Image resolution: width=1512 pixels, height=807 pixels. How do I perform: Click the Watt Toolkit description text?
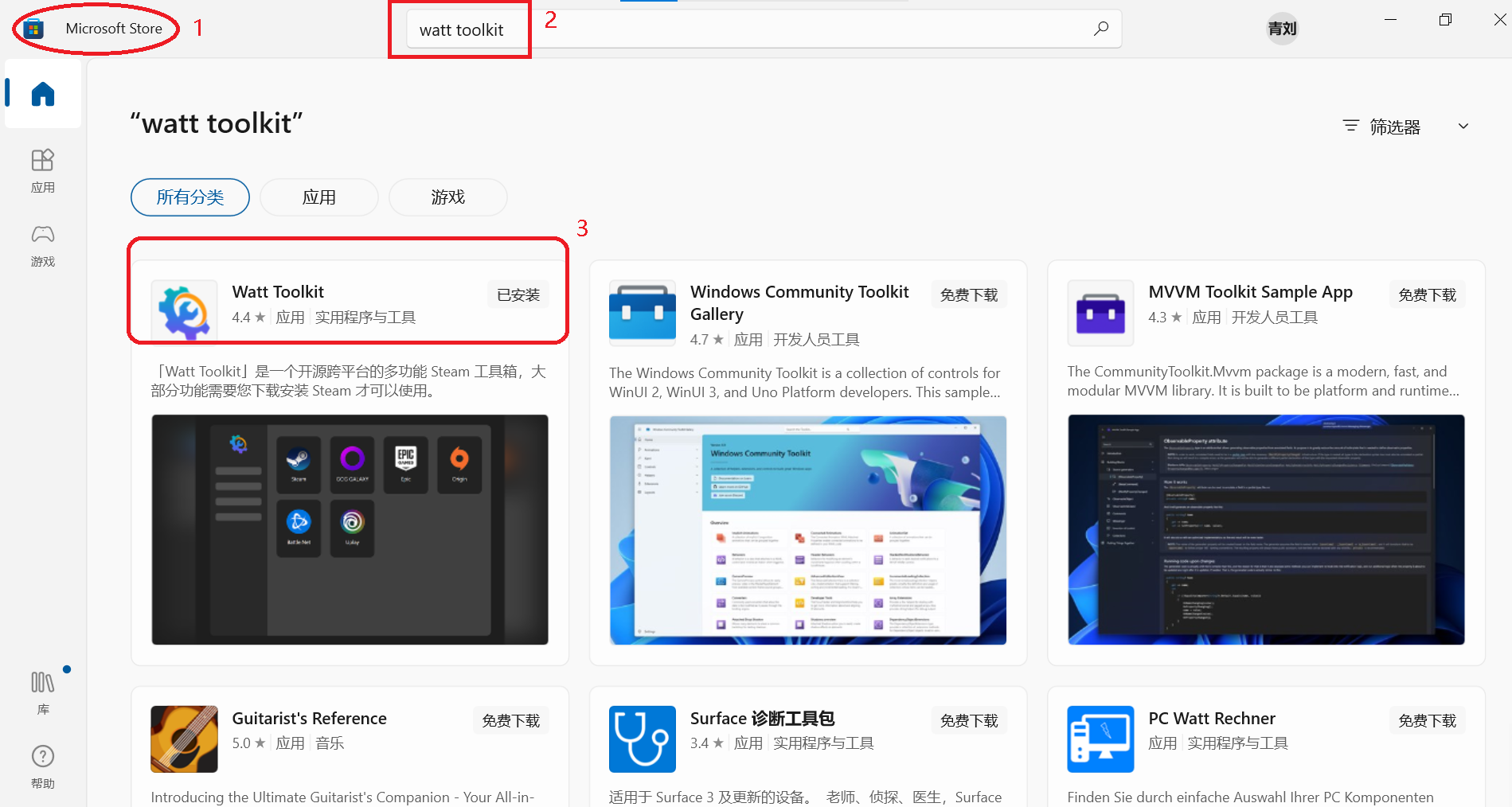tap(349, 381)
